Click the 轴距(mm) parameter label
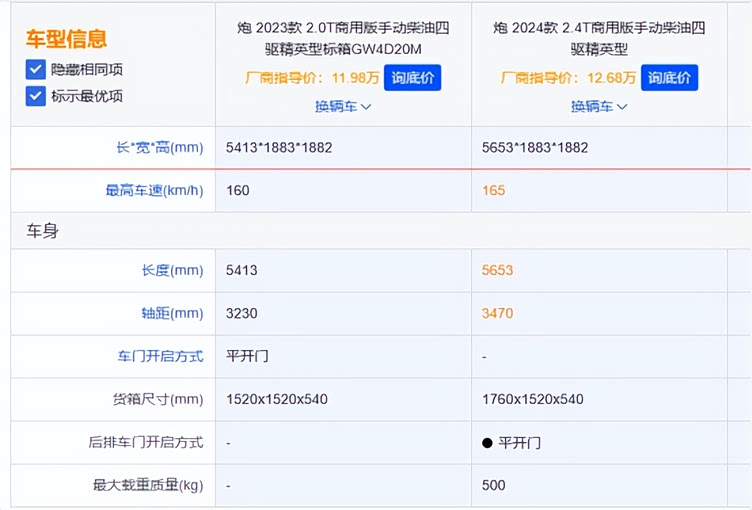The image size is (752, 510). click(x=173, y=313)
